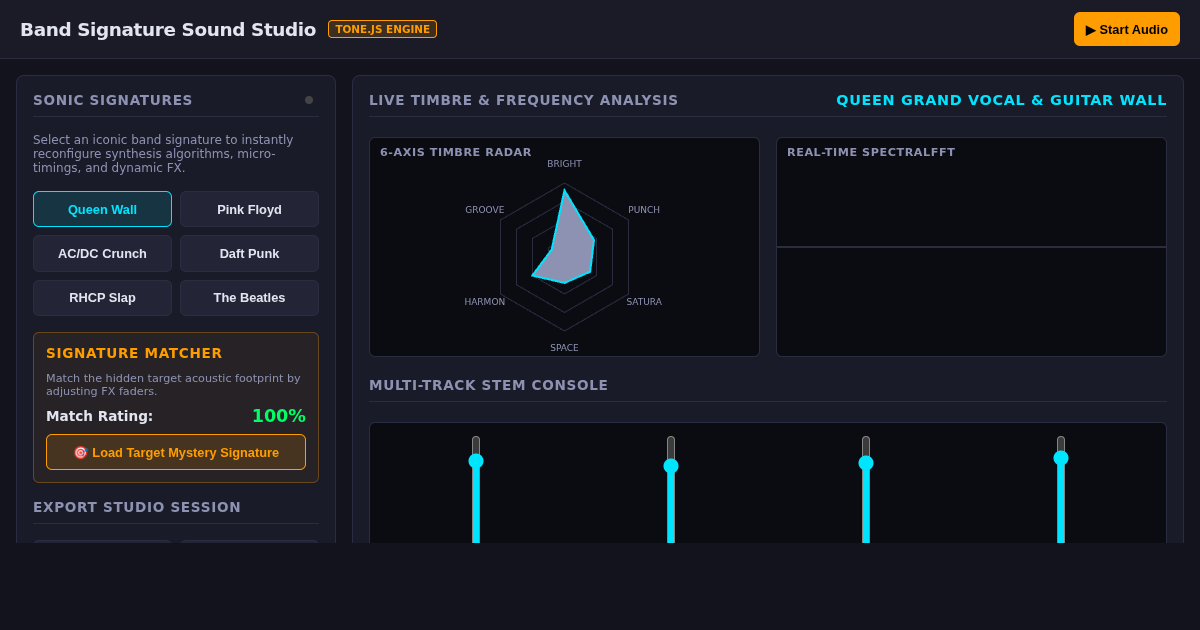The height and width of the screenshot is (630, 1200).
Task: Click the fourth stem fader handle
Action: [1061, 458]
